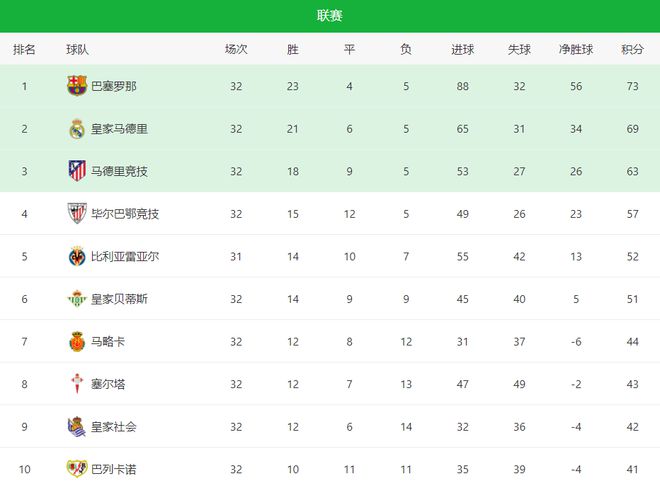This screenshot has height=486, width=660.
Task: Click the Real Betis crest icon
Action: tap(76, 299)
